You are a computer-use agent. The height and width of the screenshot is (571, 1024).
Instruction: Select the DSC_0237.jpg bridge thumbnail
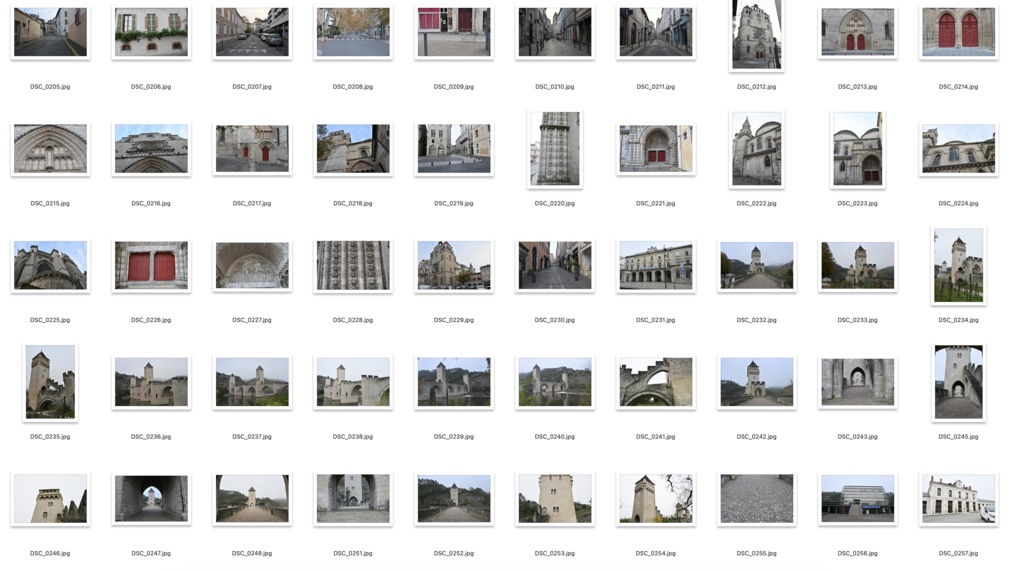[x=252, y=382]
